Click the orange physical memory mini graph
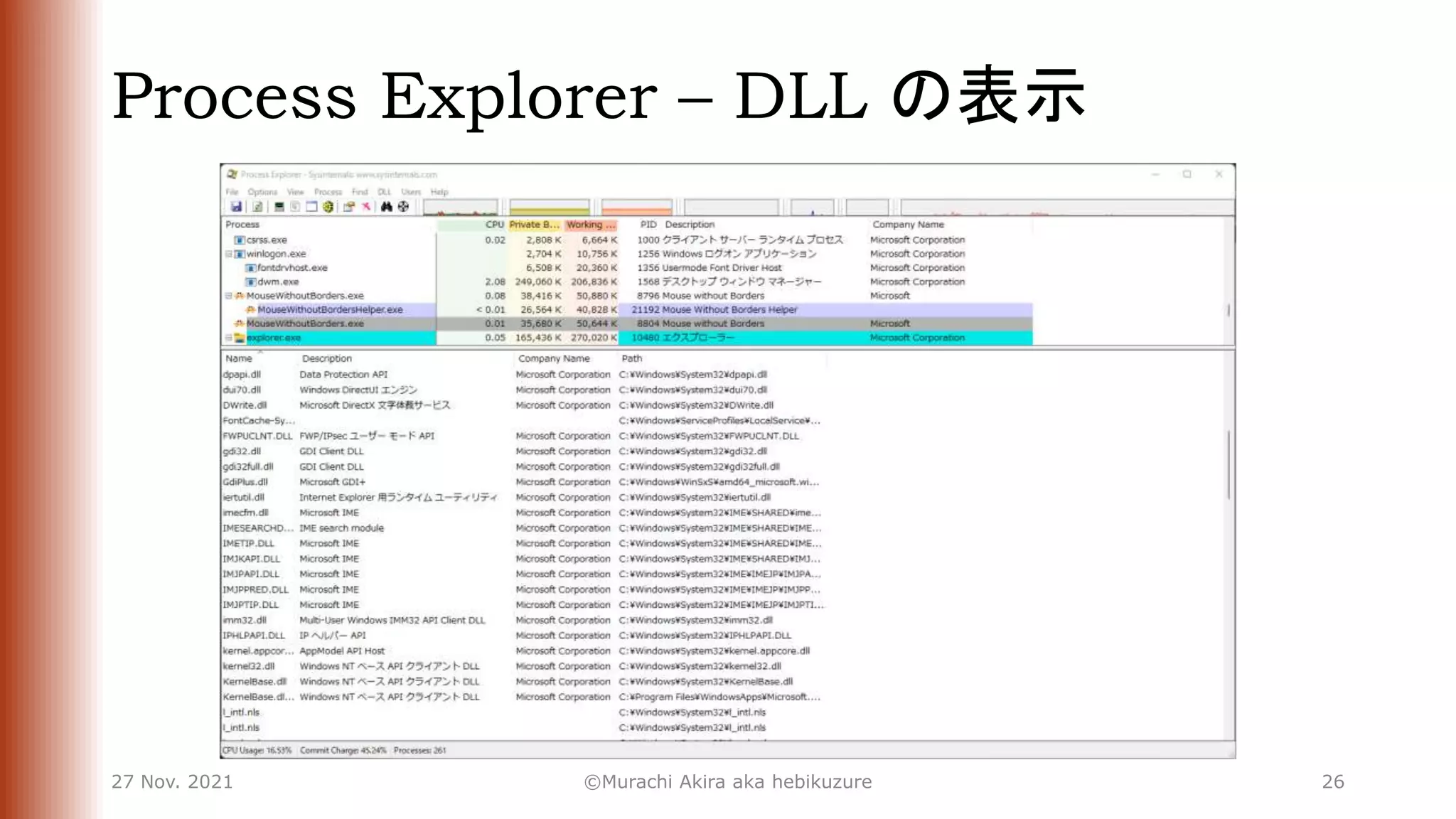This screenshot has height=819, width=1456. (x=636, y=208)
